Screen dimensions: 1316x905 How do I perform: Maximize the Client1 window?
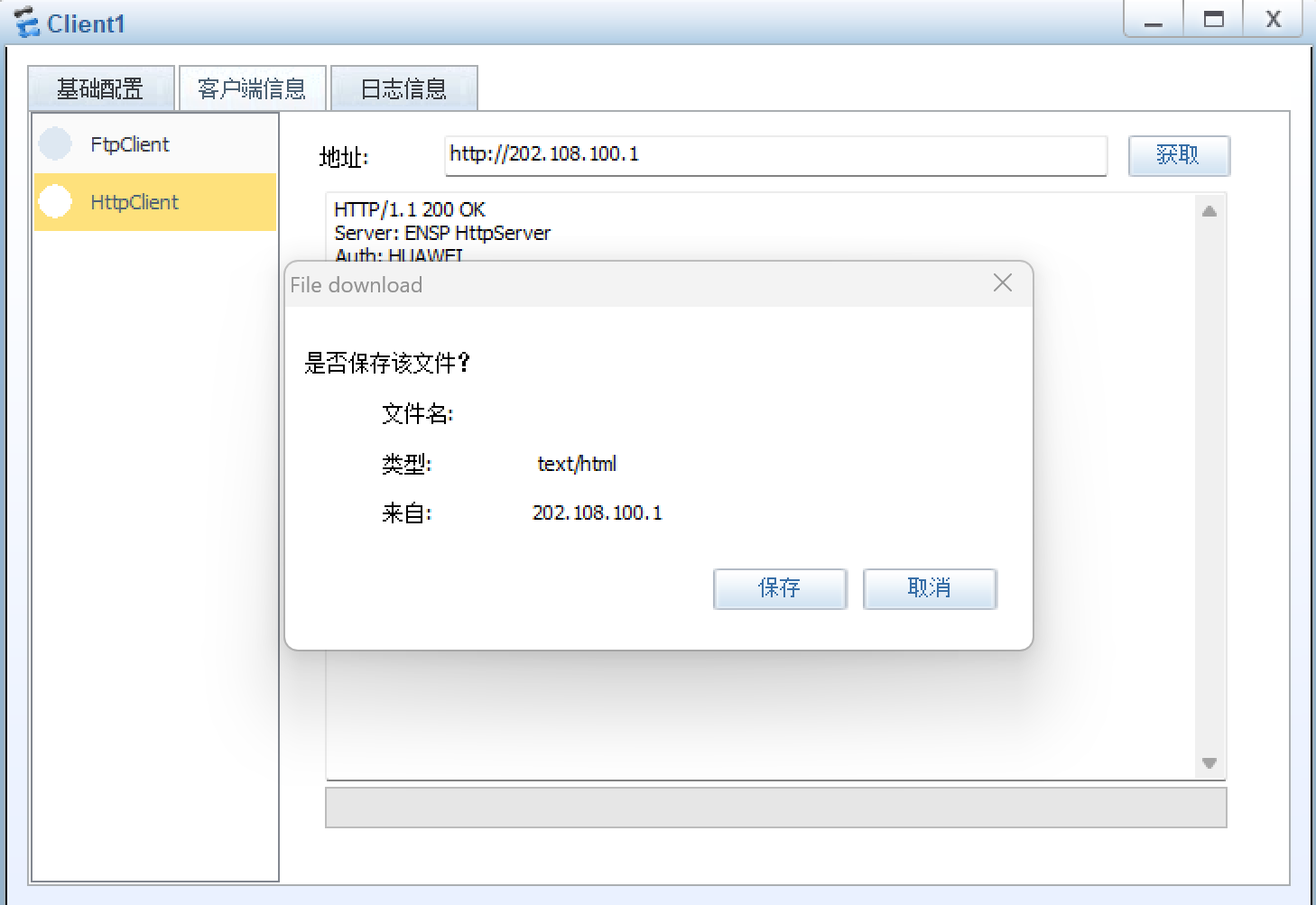tap(1213, 20)
